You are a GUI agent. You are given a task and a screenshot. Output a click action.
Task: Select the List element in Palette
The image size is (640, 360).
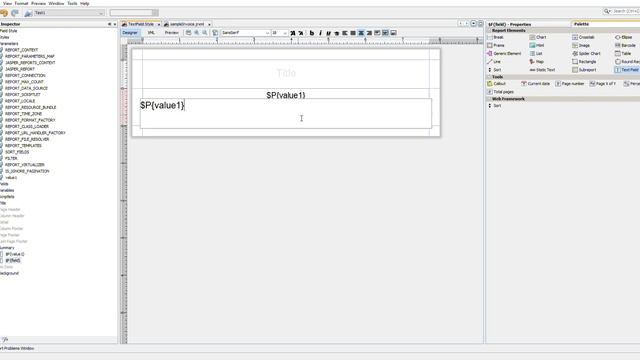point(536,53)
